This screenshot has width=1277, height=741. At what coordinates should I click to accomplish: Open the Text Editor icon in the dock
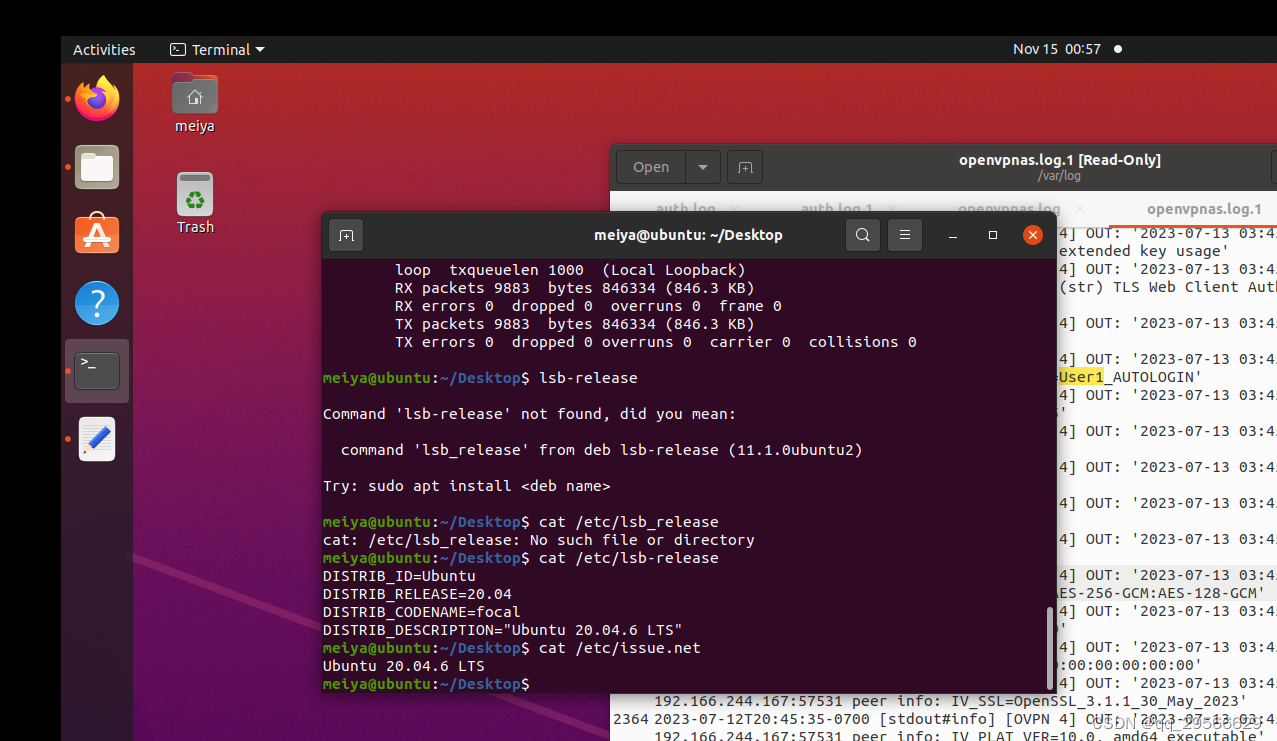(x=97, y=439)
